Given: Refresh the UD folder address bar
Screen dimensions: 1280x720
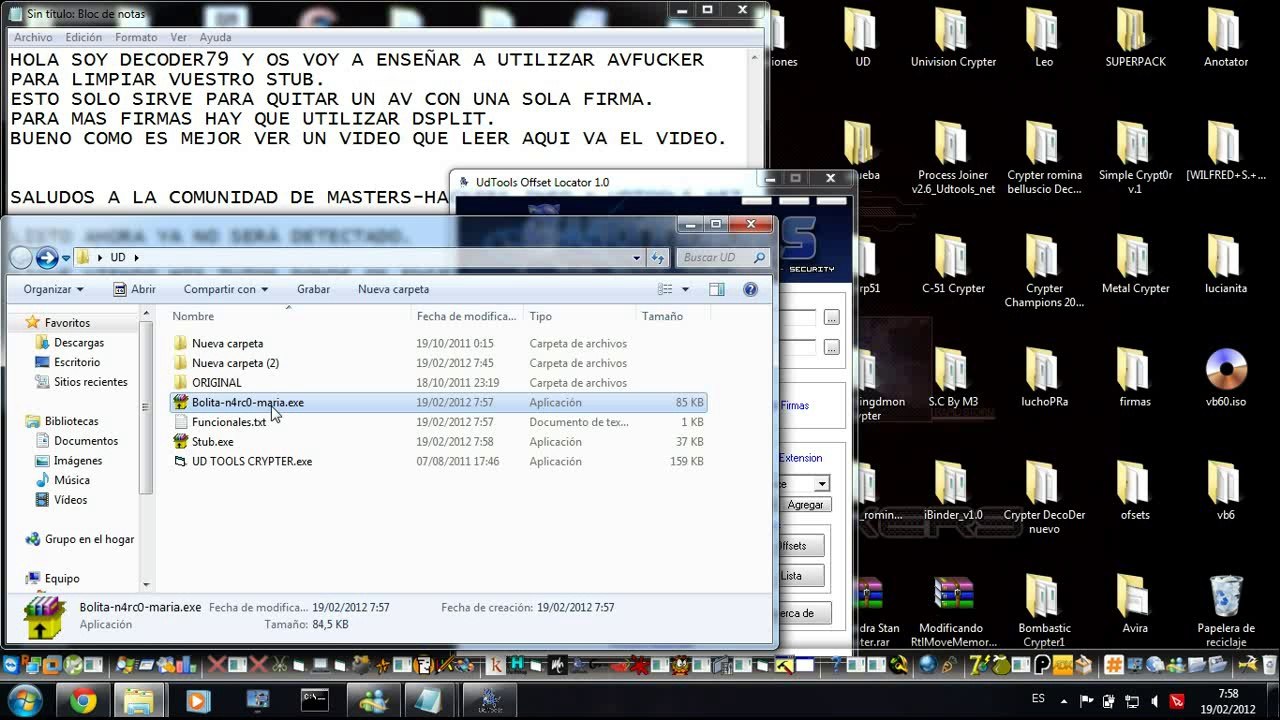Looking at the screenshot, I should pos(657,258).
